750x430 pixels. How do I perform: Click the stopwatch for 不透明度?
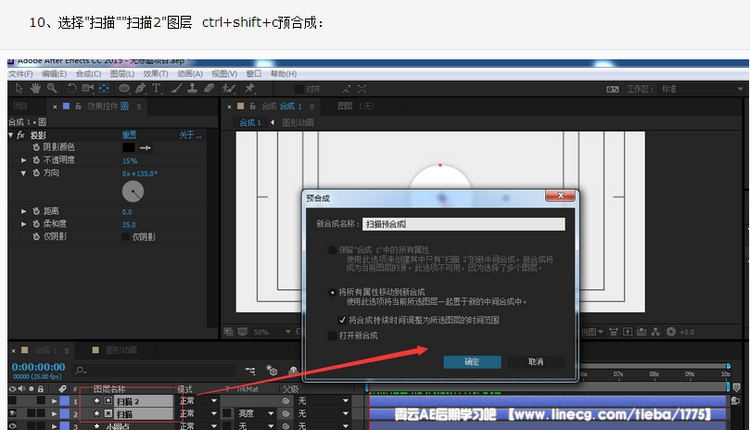[x=36, y=160]
